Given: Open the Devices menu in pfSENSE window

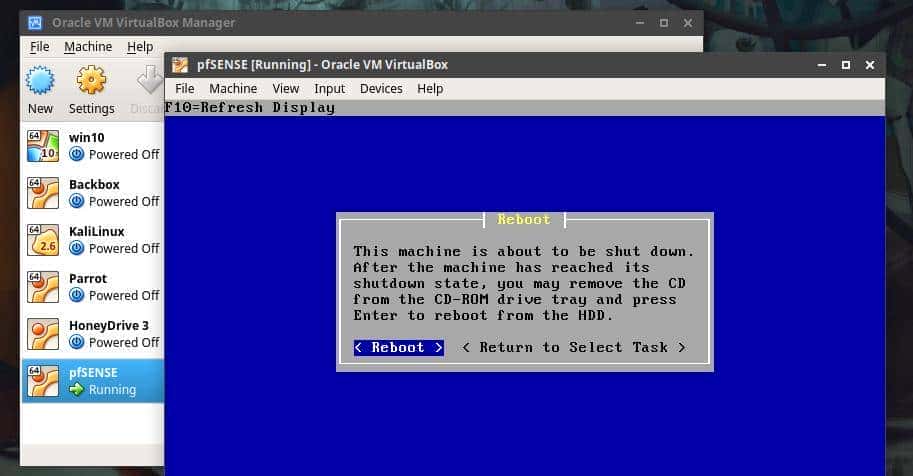Looking at the screenshot, I should (381, 89).
